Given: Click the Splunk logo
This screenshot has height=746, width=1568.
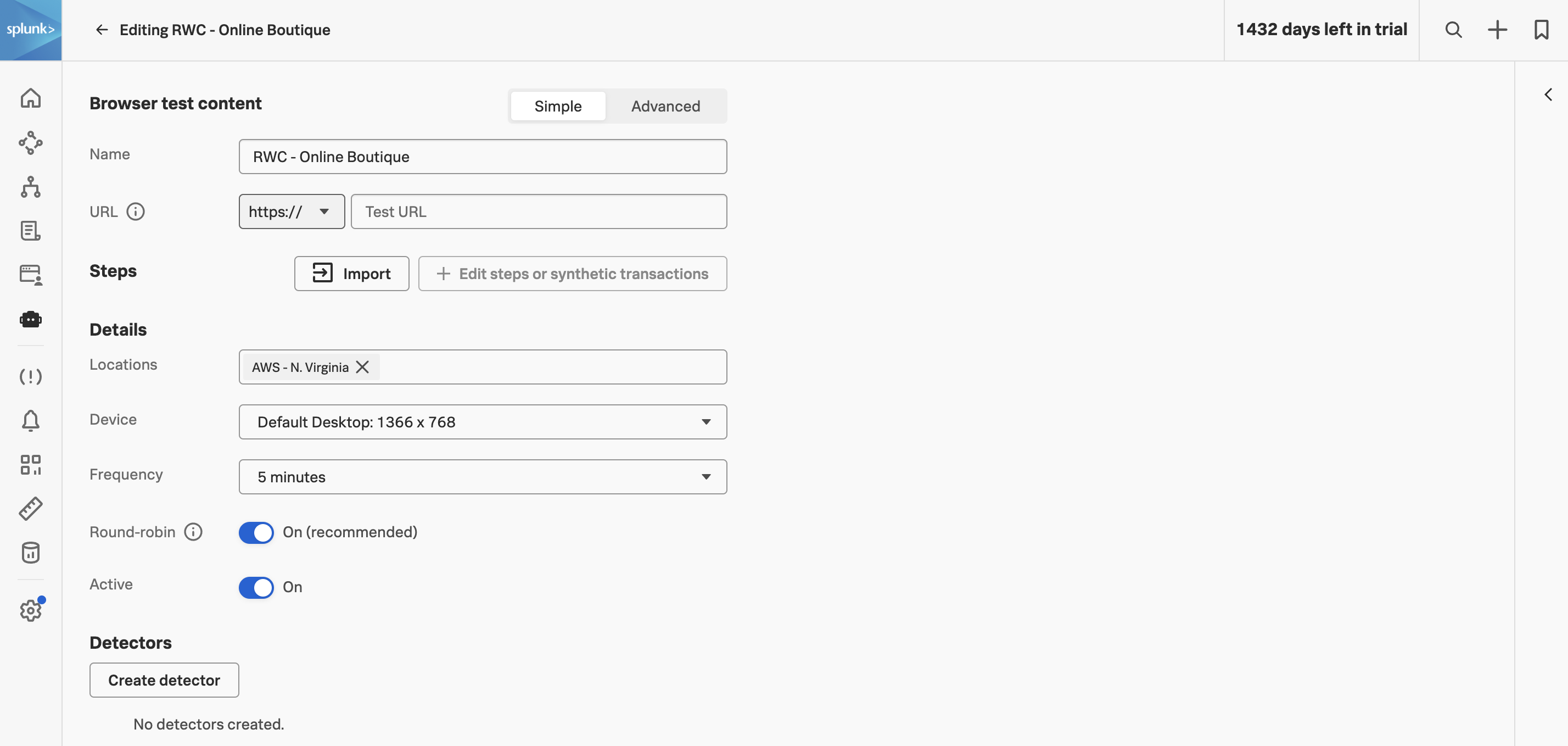Looking at the screenshot, I should click(x=30, y=29).
